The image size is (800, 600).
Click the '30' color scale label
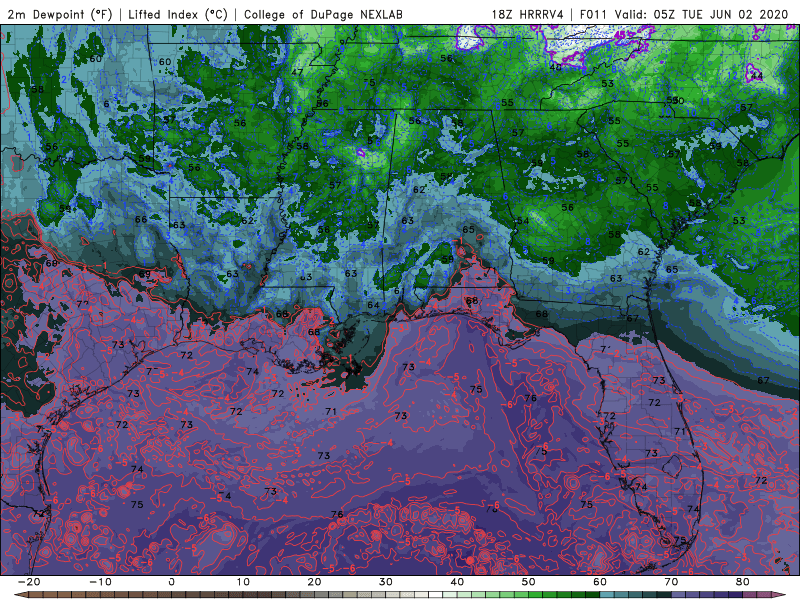pyautogui.click(x=386, y=582)
